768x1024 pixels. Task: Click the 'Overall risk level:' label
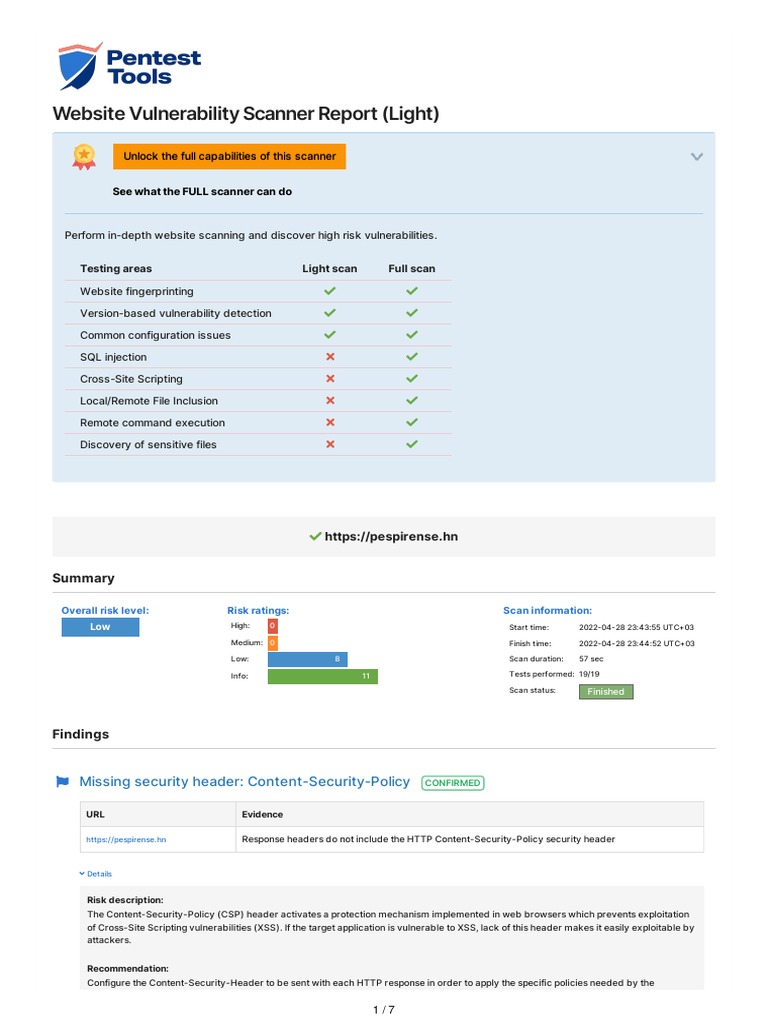[105, 611]
